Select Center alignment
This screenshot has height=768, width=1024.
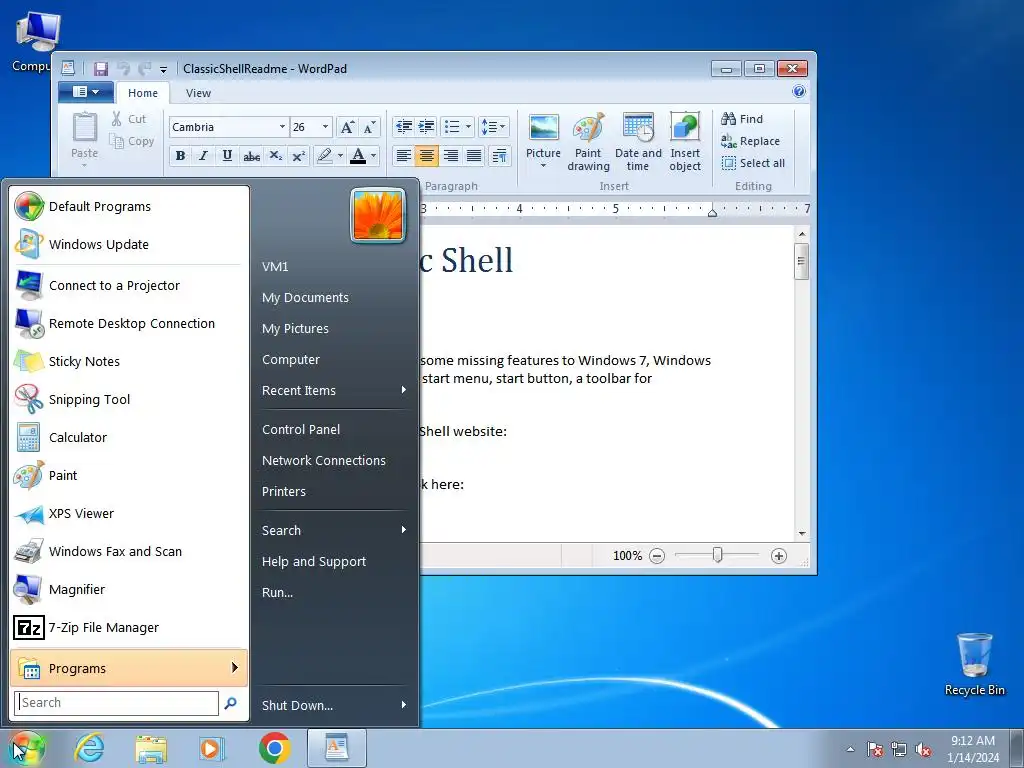tap(426, 155)
